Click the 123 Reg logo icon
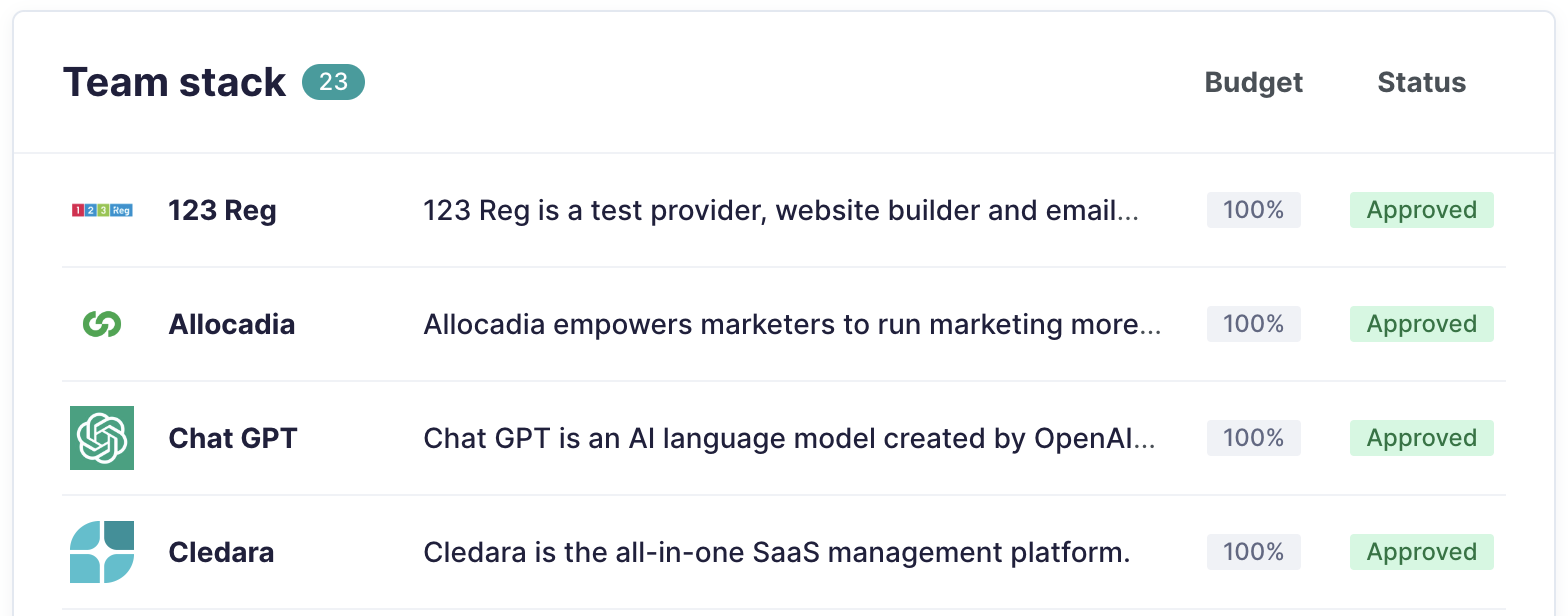 [102, 210]
